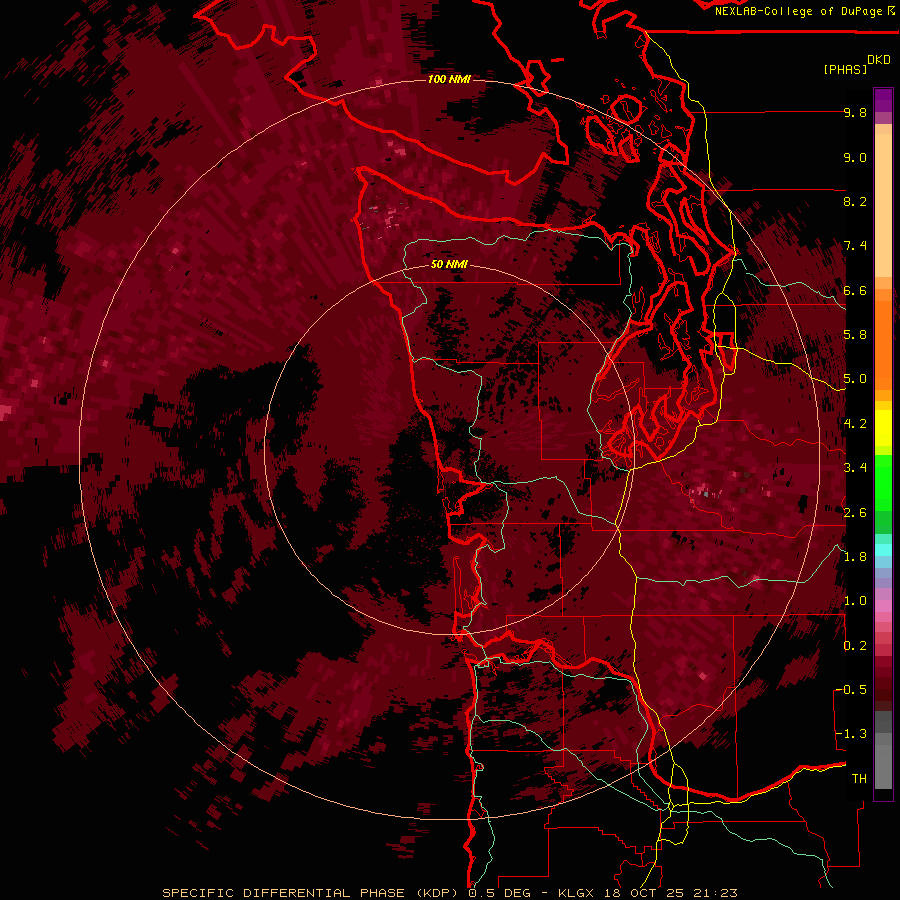
Task: Click the -1.3 scale value
Action: pos(852,734)
